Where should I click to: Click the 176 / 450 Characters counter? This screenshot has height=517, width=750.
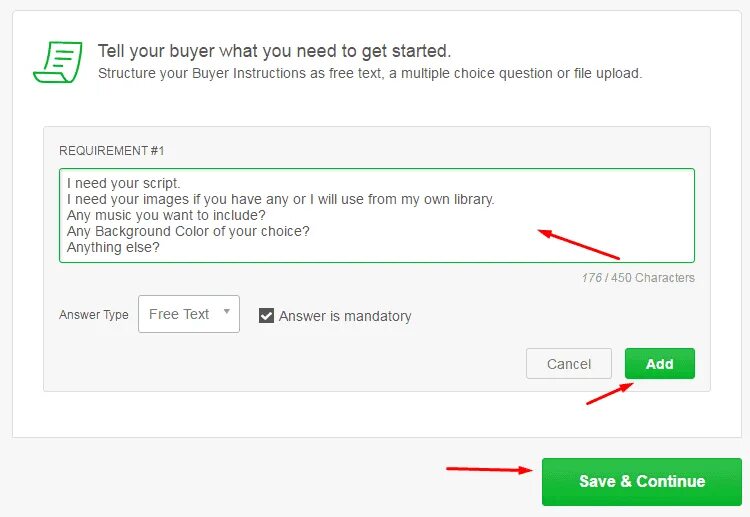pyautogui.click(x=638, y=278)
